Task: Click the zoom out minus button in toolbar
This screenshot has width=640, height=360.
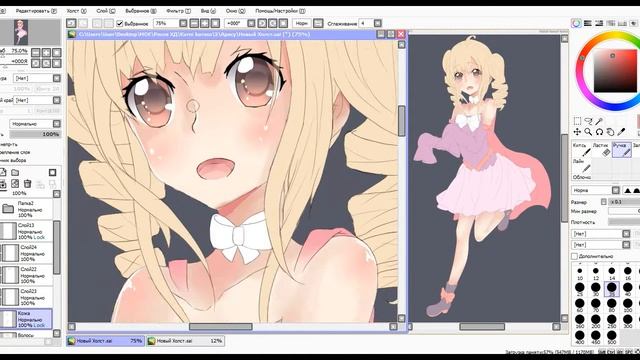Action: click(x=194, y=24)
